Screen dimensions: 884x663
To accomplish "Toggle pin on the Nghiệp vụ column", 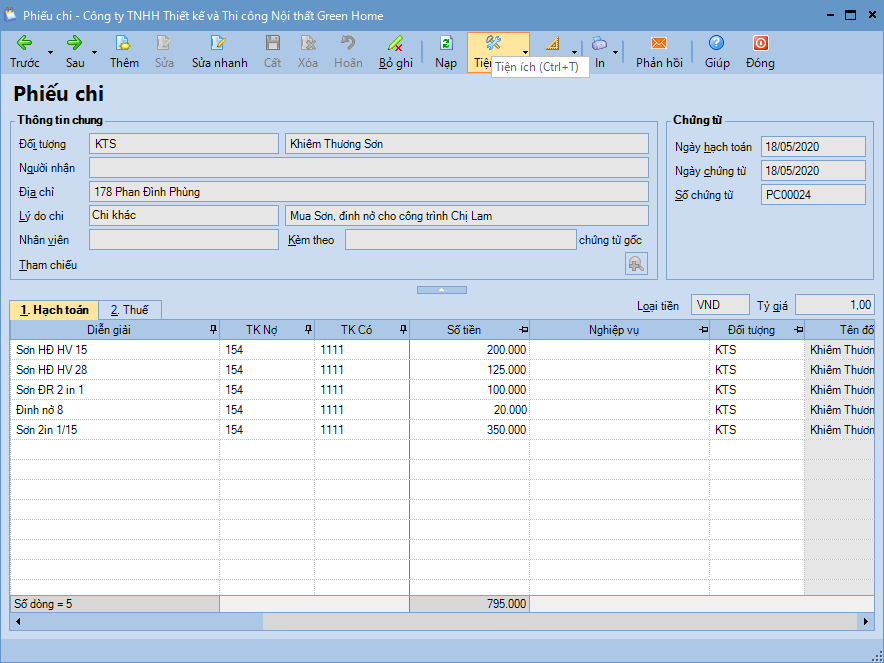I will 703,329.
